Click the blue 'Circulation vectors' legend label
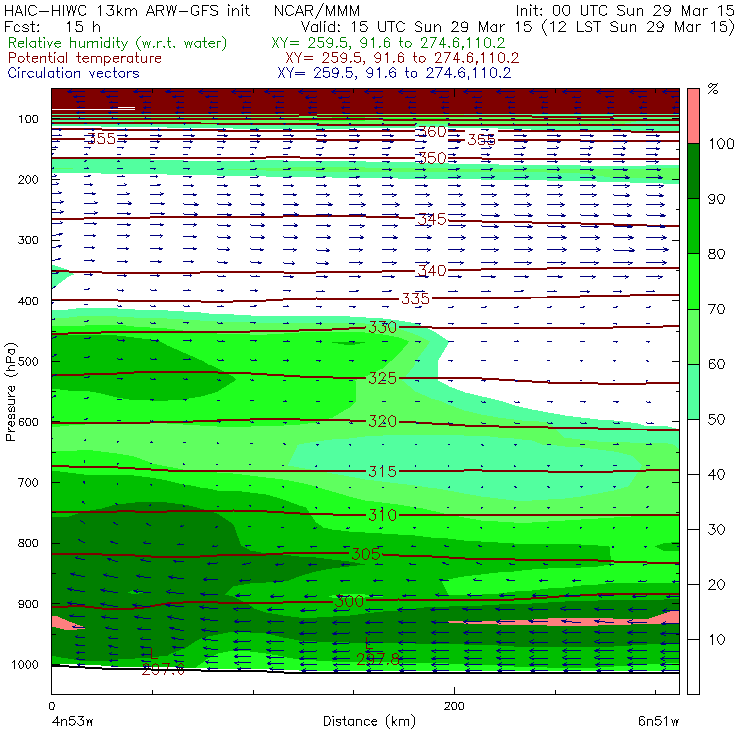The width and height of the screenshot is (740, 740). [x=73, y=73]
